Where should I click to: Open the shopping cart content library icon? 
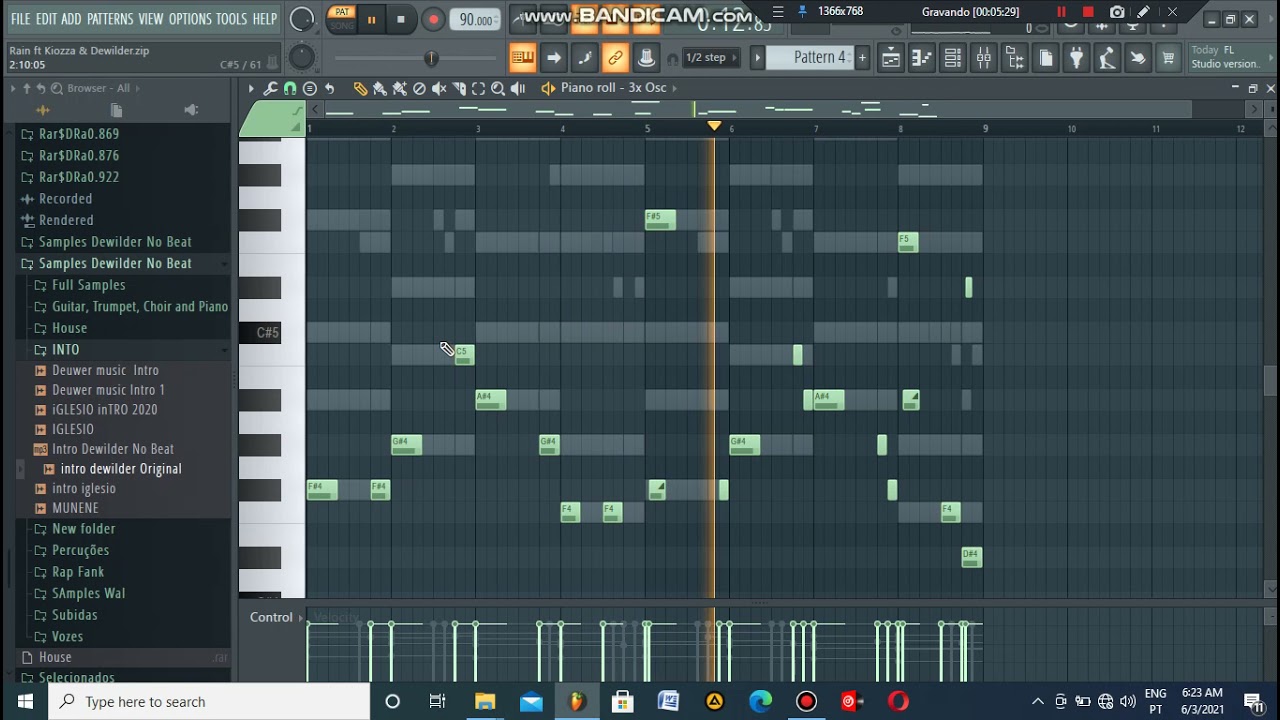tap(1168, 58)
